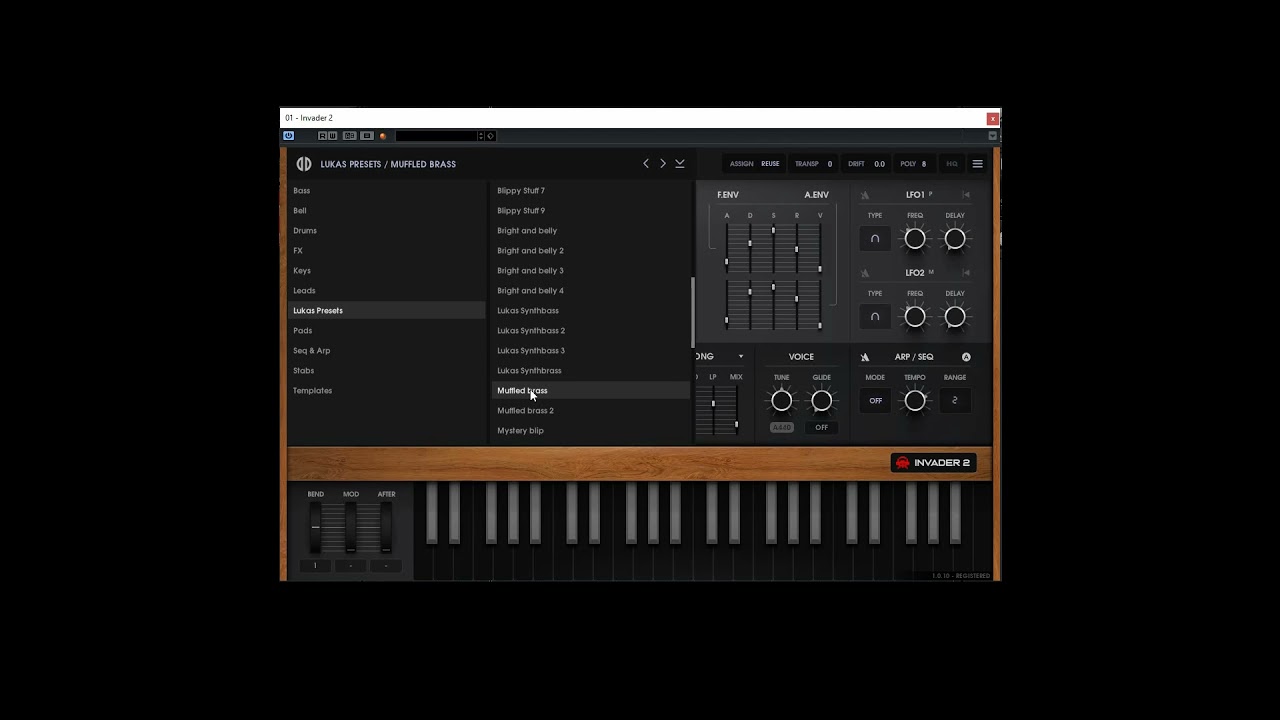Toggle ASSIGN REUSE mode
The width and height of the screenshot is (1280, 720).
pyautogui.click(x=755, y=164)
